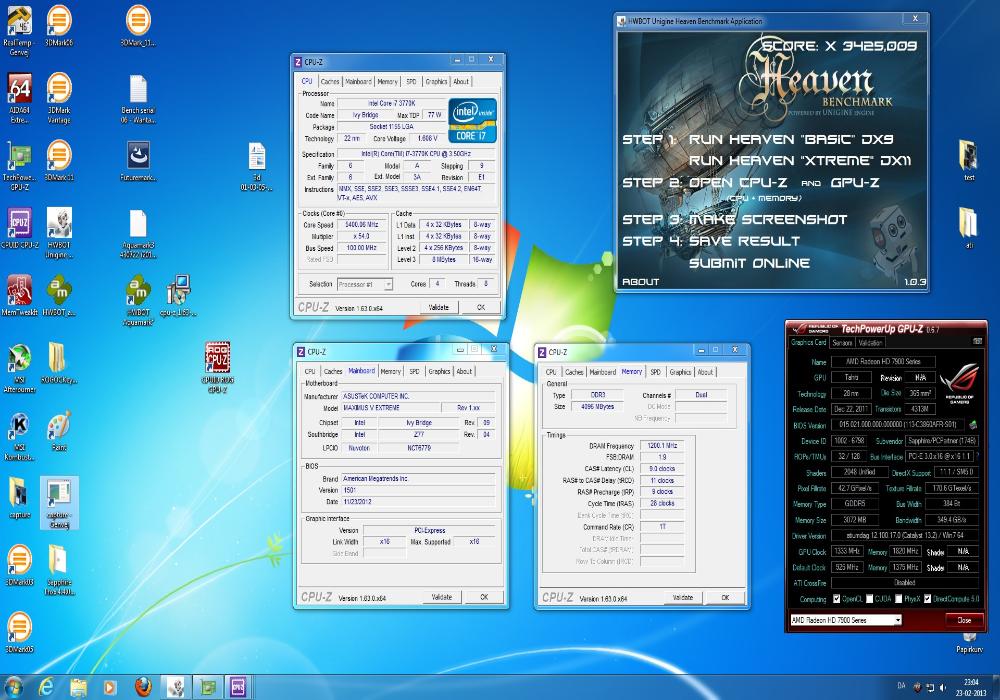Image resolution: width=1000 pixels, height=700 pixels.
Task: Open the CPUID ROG CPU-Z desktop shortcut
Action: (x=217, y=367)
